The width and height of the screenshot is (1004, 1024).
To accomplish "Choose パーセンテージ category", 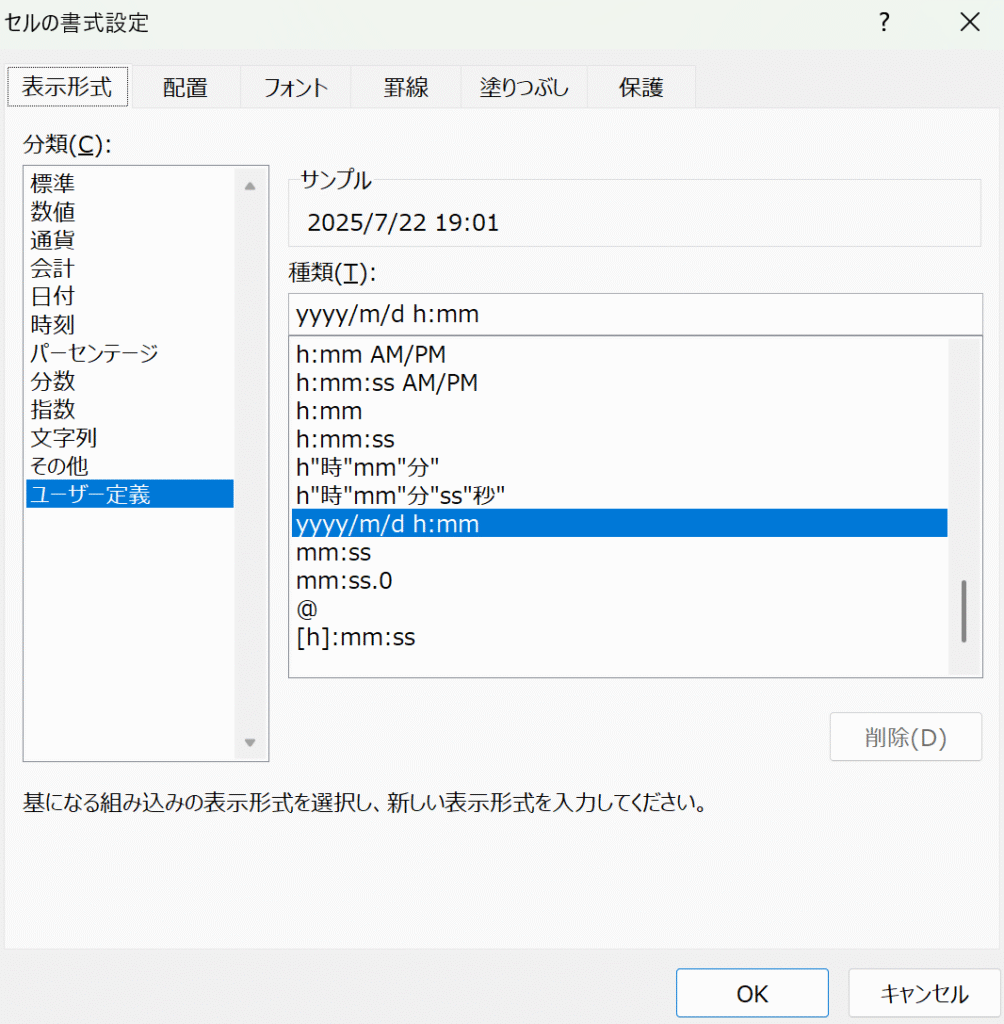I will (x=130, y=353).
